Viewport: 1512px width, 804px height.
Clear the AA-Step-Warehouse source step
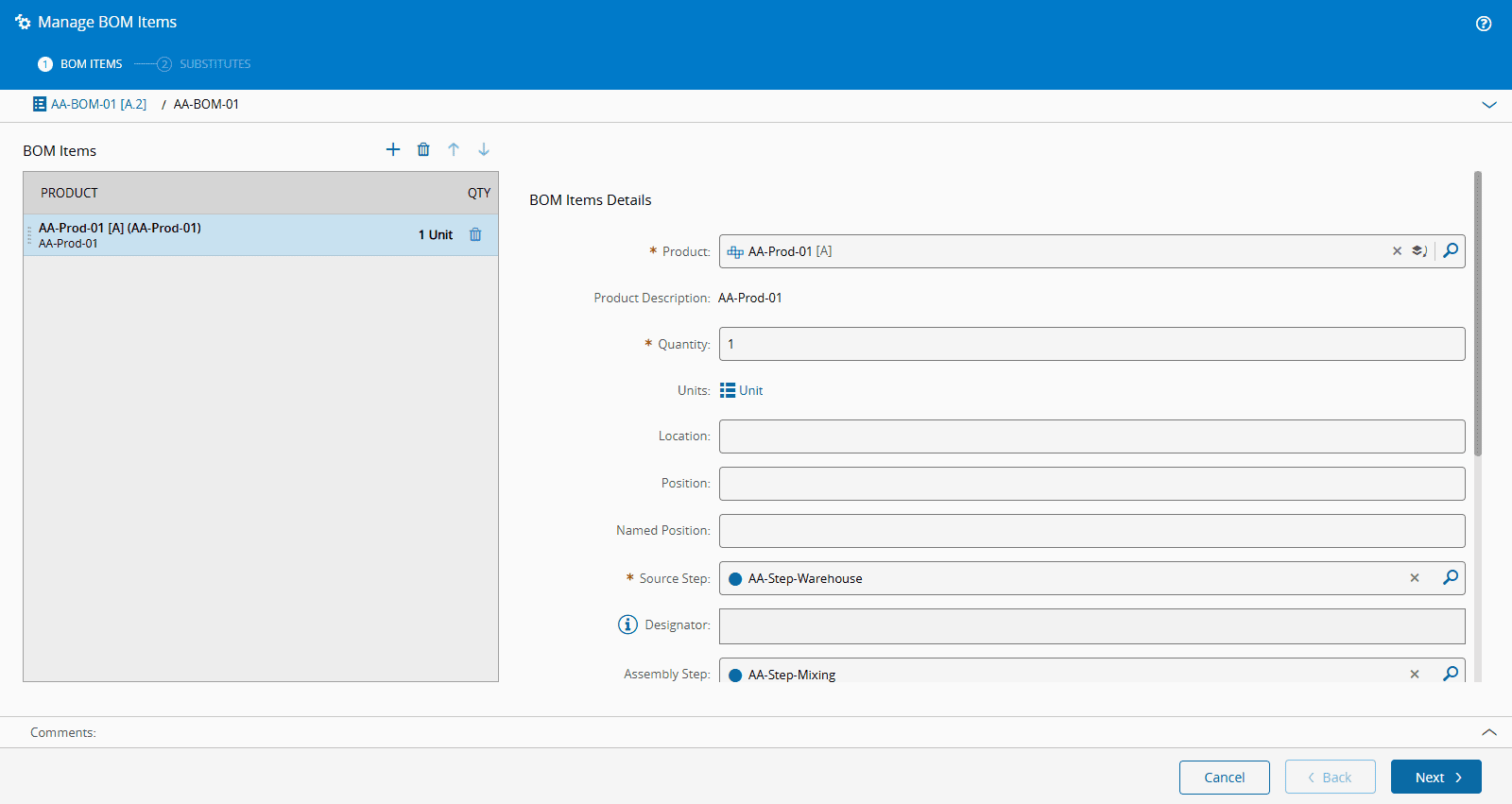[1415, 578]
